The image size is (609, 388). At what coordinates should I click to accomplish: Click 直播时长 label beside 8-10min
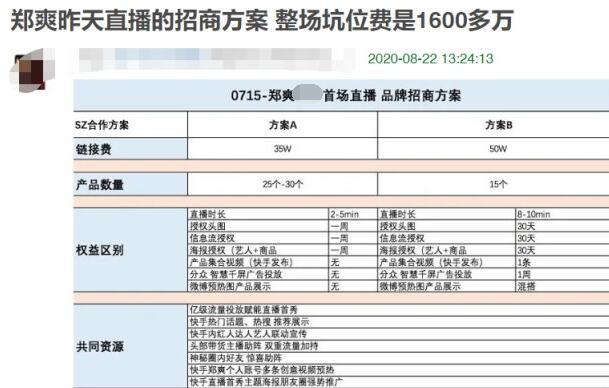[x=398, y=214]
